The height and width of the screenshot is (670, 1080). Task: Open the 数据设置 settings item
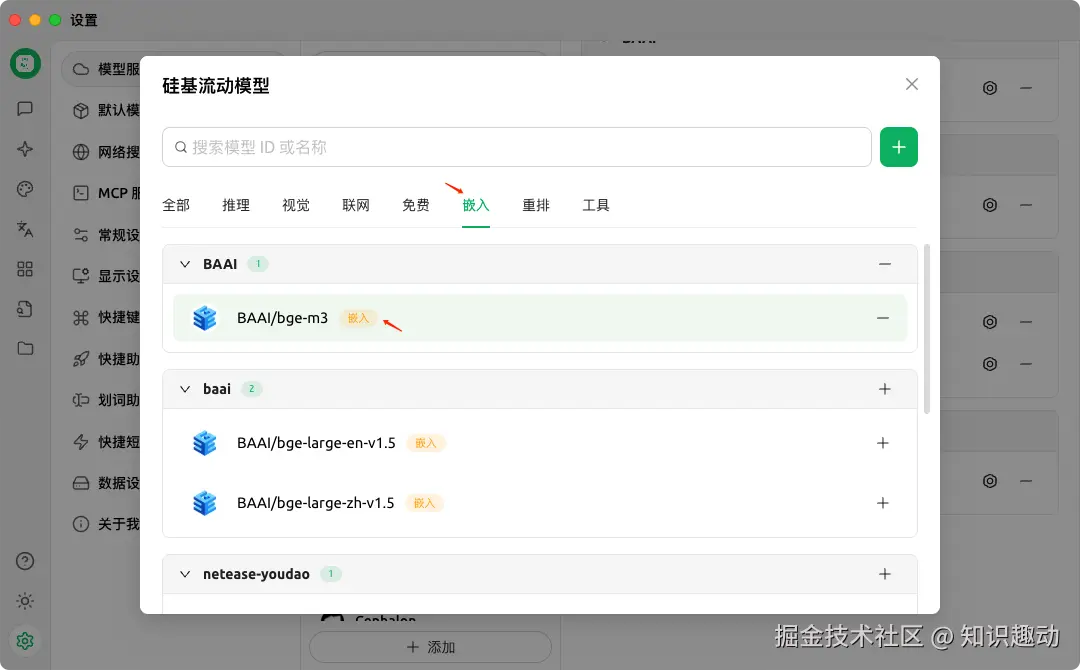coord(105,483)
